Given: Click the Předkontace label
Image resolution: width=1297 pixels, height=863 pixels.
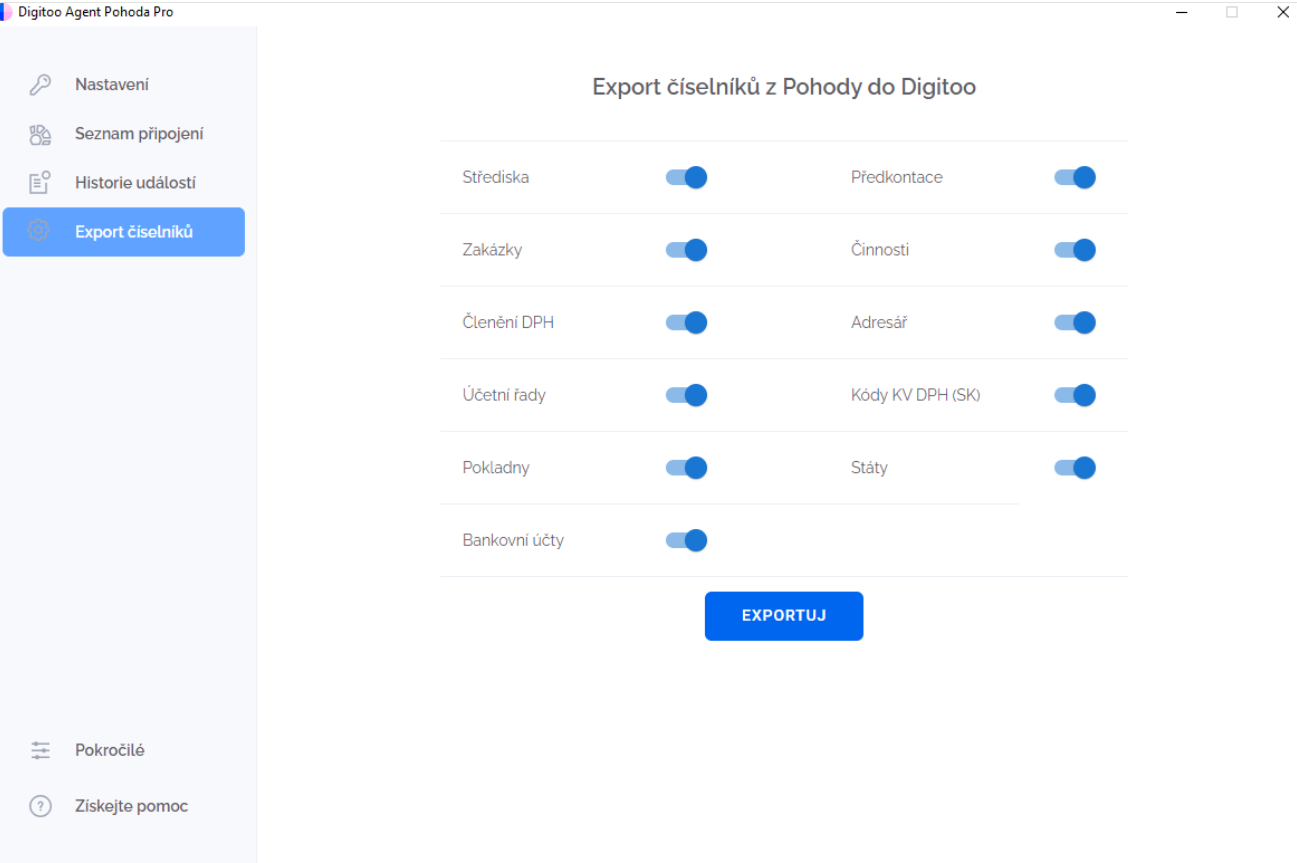Looking at the screenshot, I should tap(897, 177).
